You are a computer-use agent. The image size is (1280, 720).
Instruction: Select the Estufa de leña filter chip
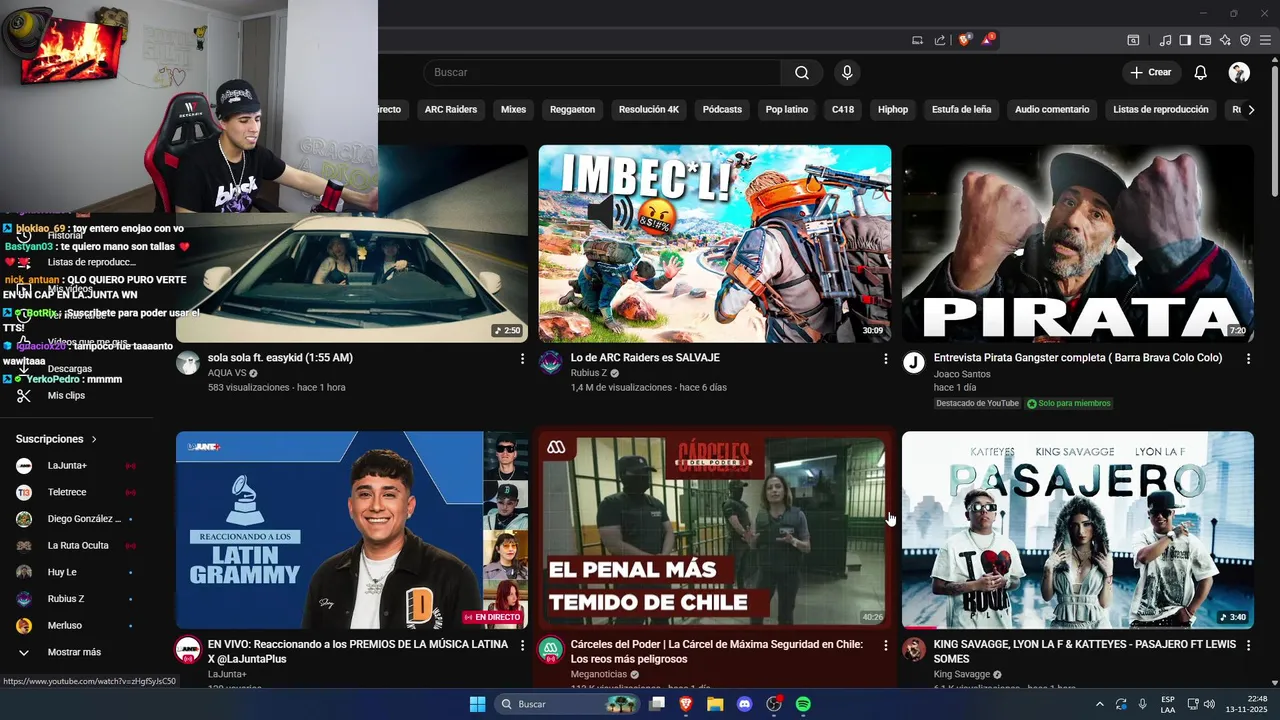[x=961, y=110]
